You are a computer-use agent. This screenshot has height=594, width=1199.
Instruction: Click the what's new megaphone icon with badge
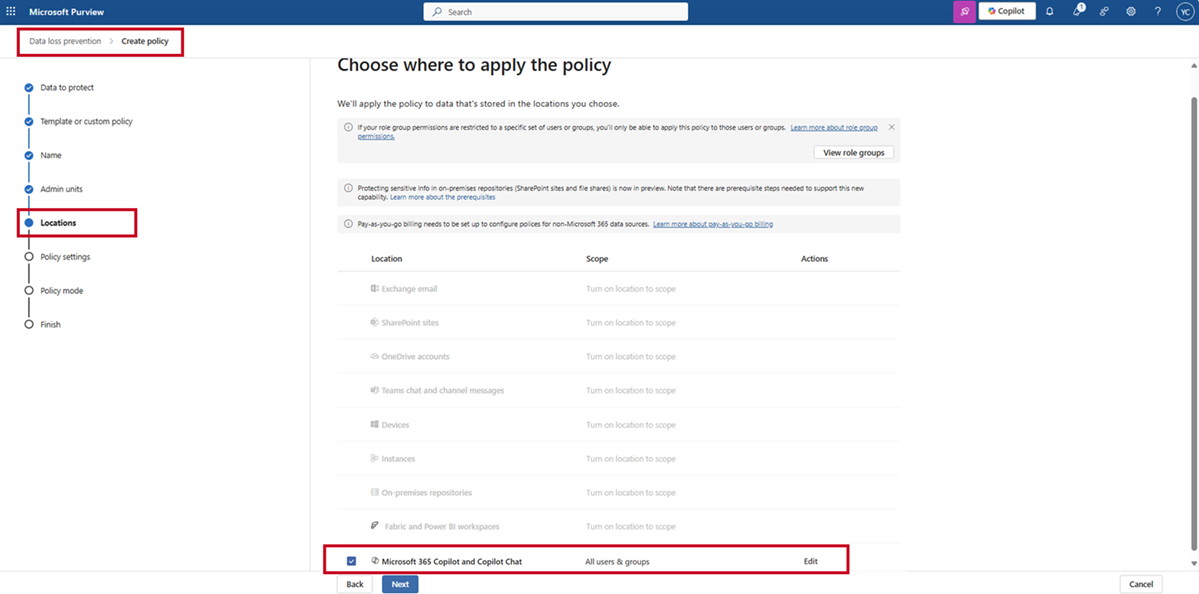pyautogui.click(x=1078, y=11)
